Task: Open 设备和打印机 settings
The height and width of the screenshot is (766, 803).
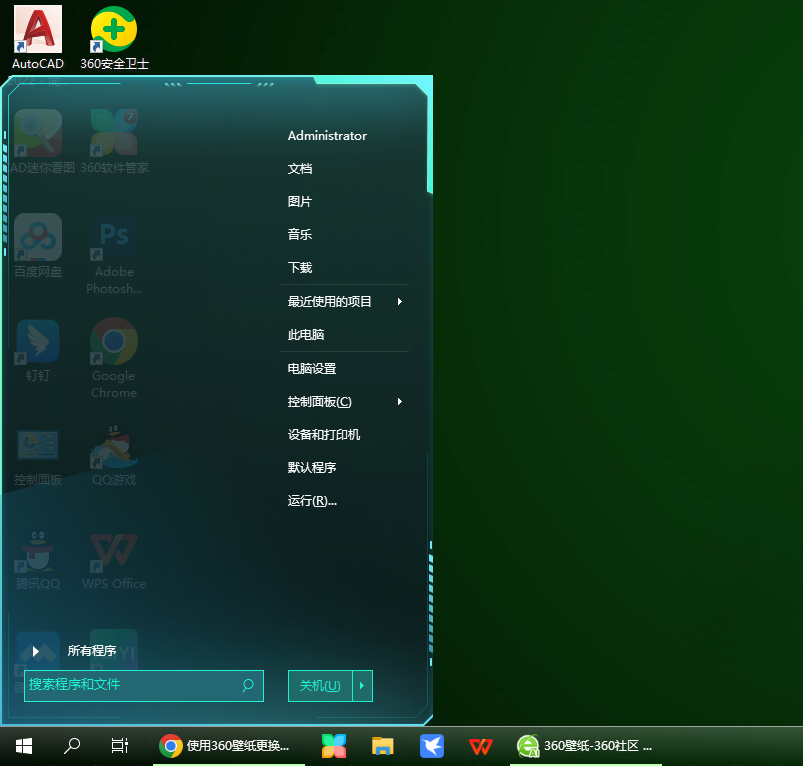Action: (x=326, y=434)
